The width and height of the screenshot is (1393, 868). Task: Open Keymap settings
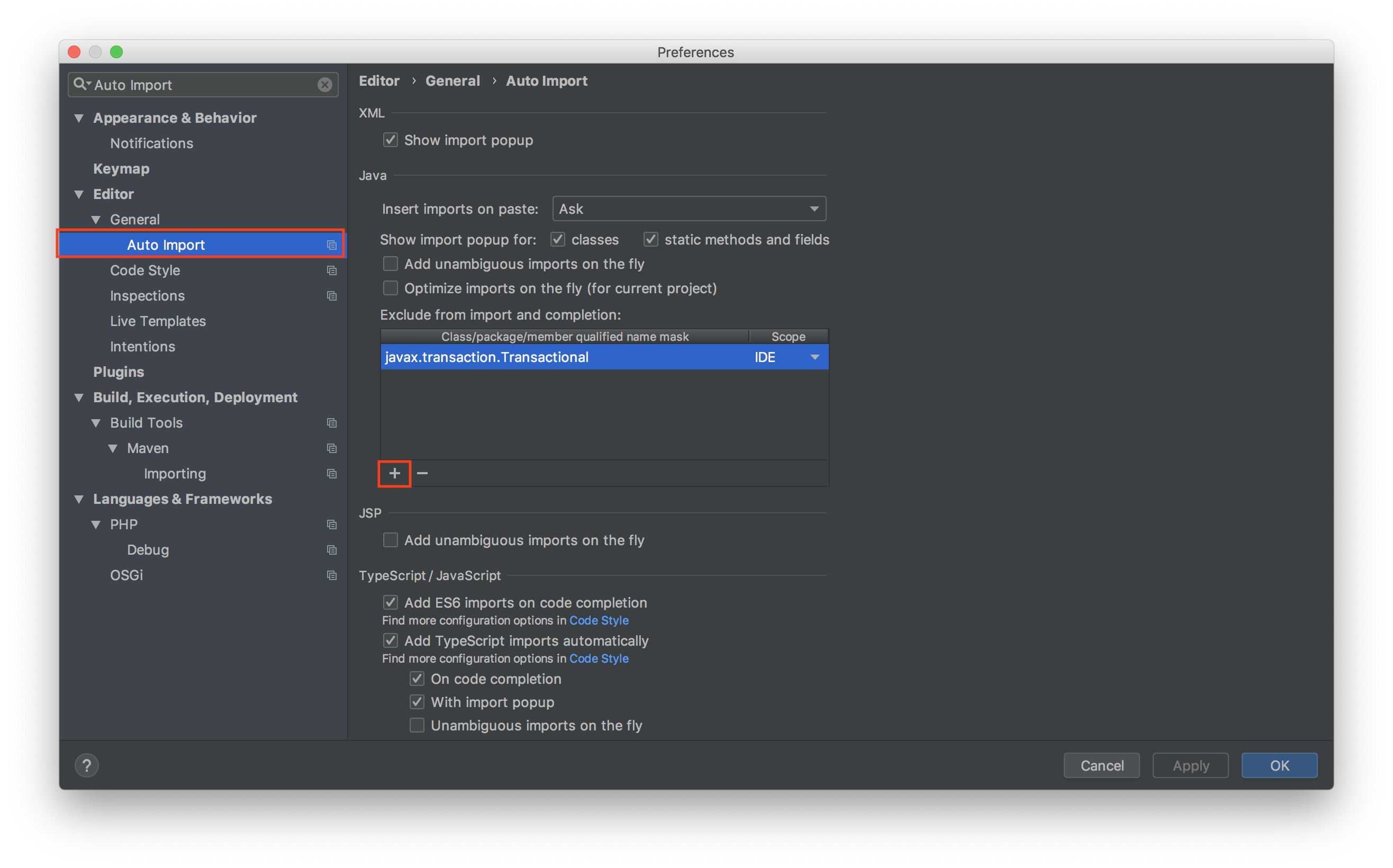coord(121,169)
